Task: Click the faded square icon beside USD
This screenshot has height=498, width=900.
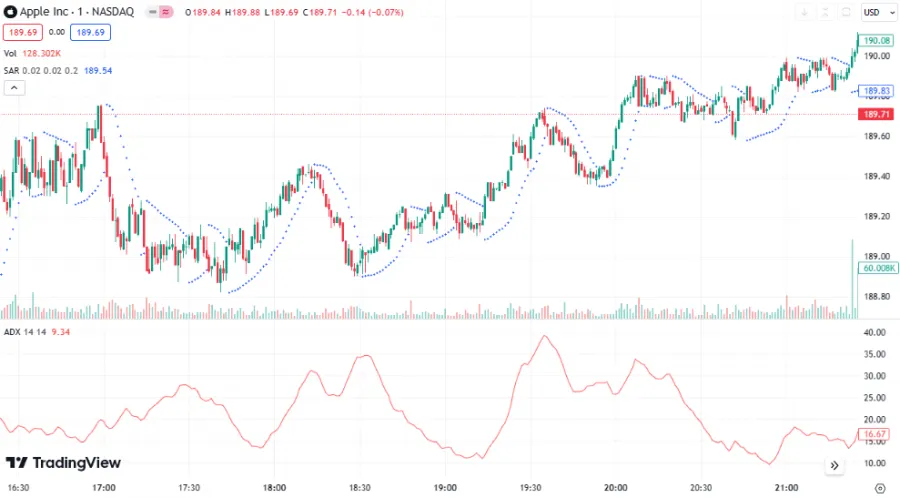Action: point(845,12)
